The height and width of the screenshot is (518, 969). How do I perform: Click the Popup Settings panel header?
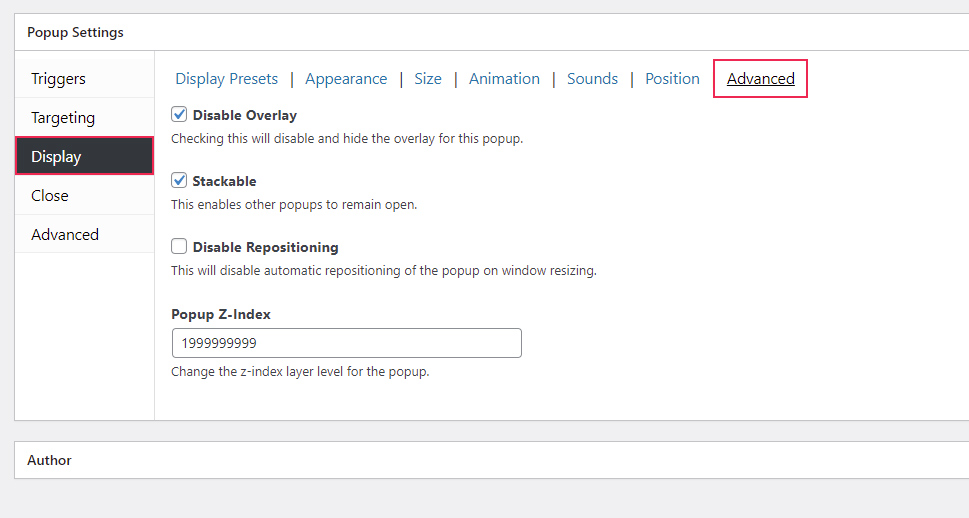492,32
